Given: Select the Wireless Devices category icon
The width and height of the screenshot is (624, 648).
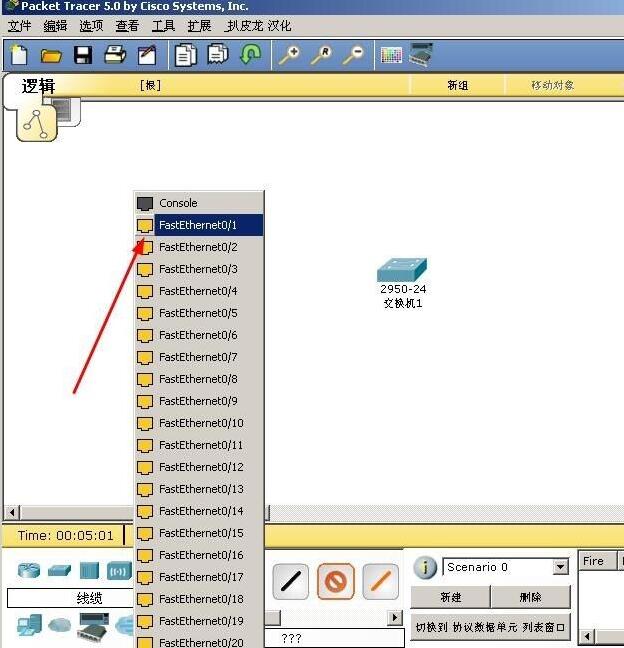Looking at the screenshot, I should (119, 571).
